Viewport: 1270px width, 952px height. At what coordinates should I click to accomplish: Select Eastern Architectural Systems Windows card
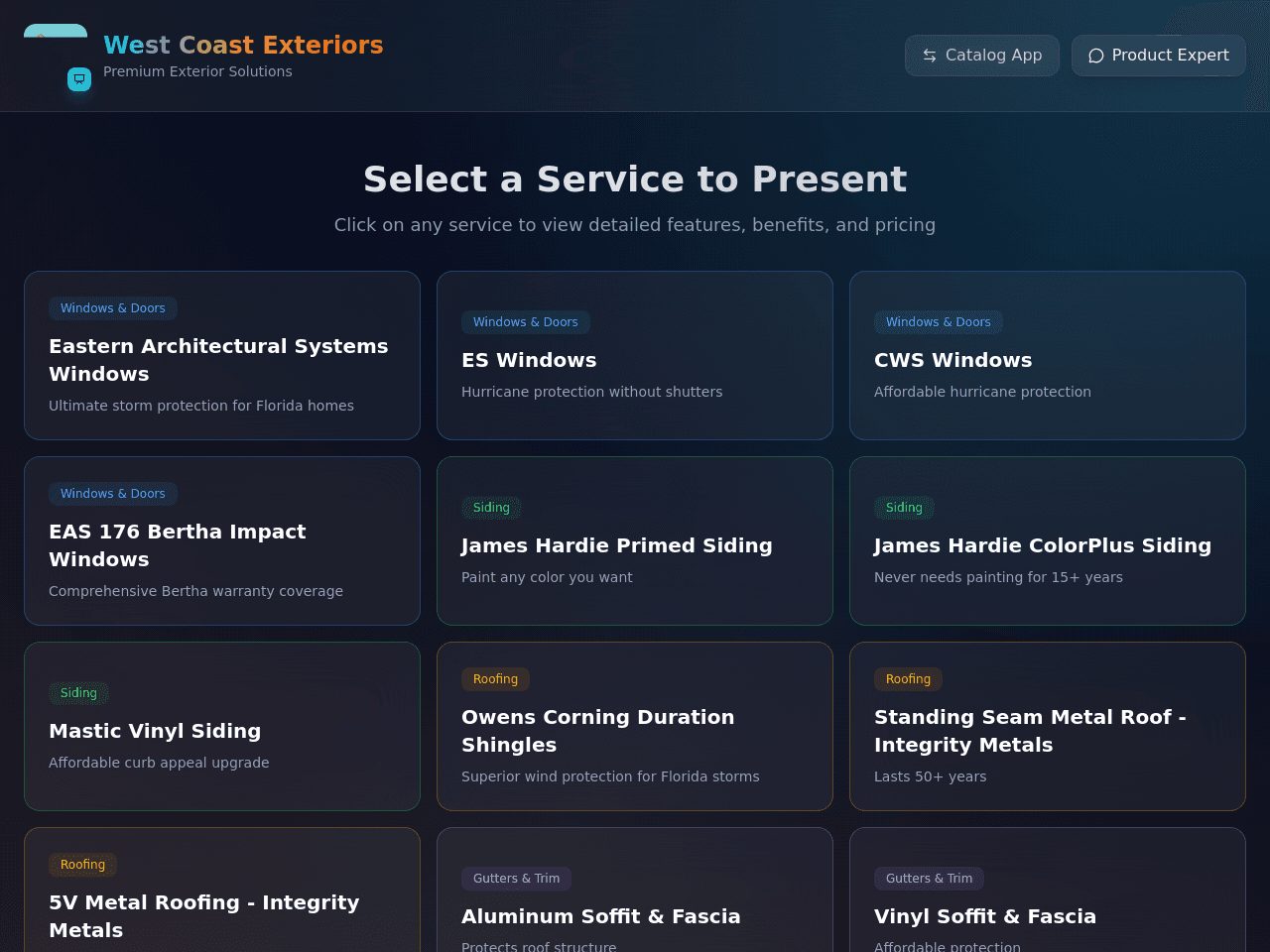point(222,355)
